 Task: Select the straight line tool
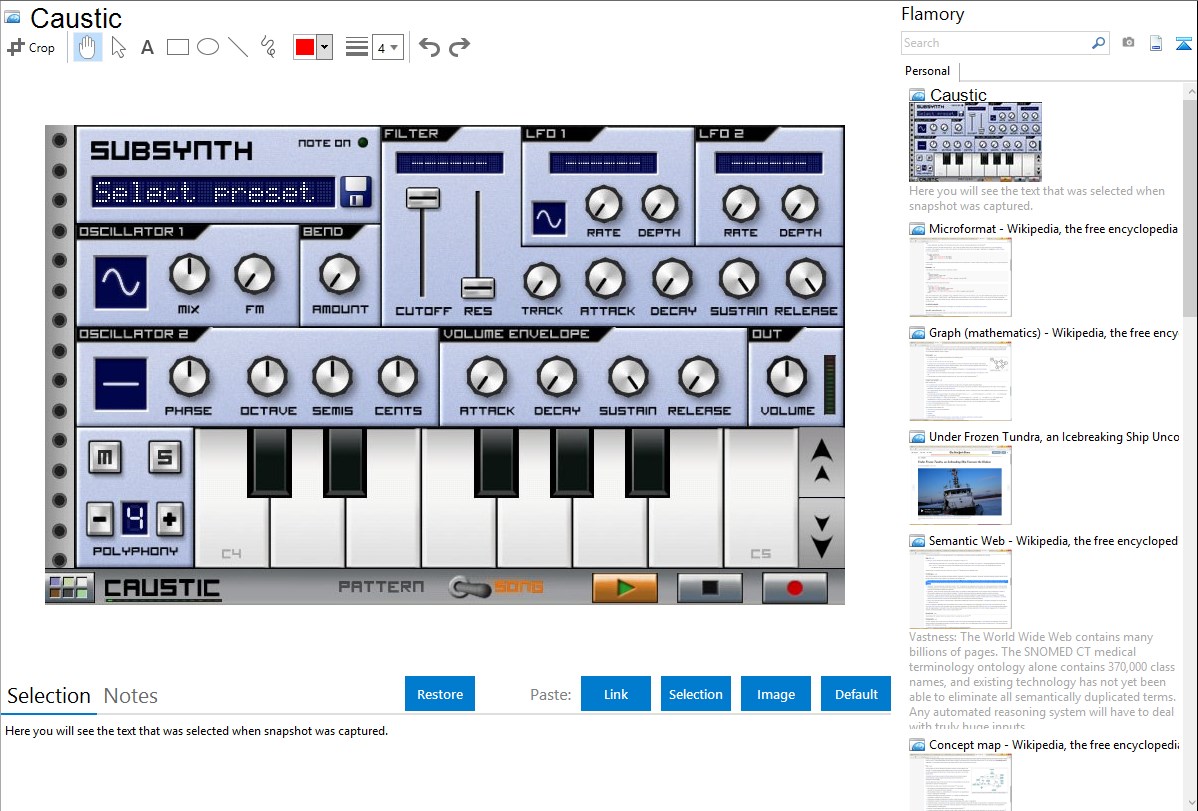click(x=238, y=47)
